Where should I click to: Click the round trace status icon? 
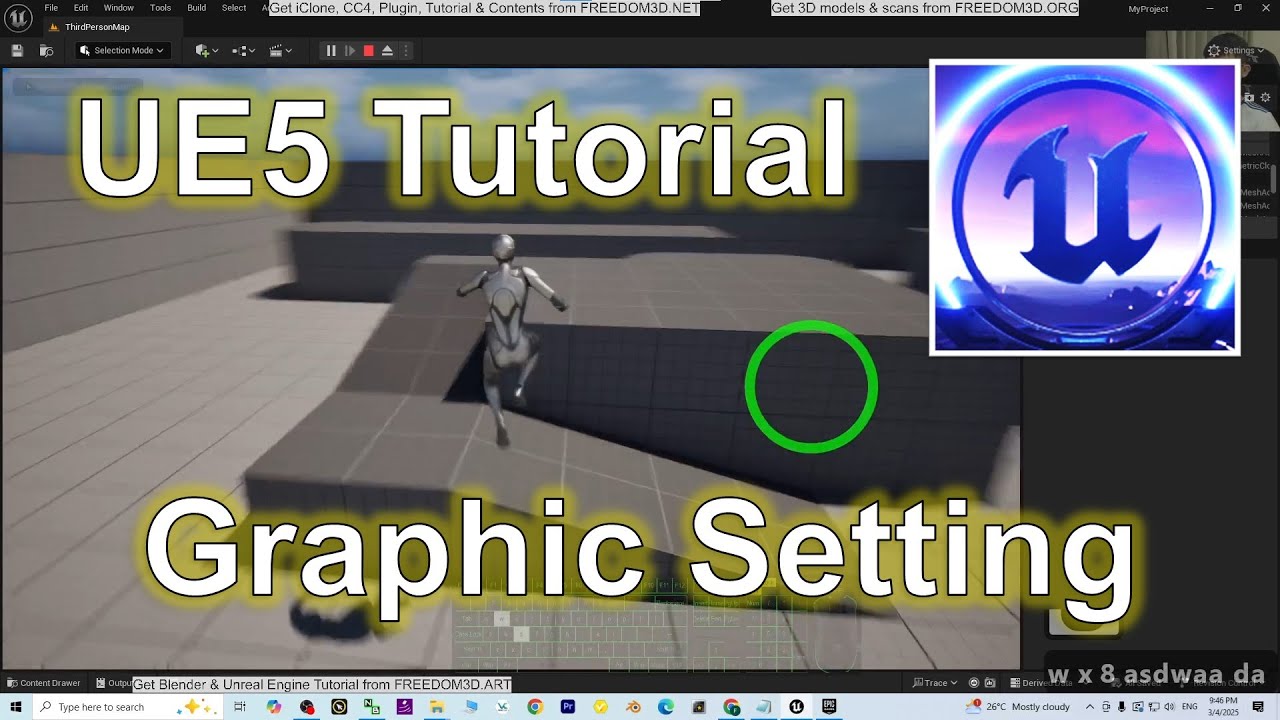(x=973, y=683)
